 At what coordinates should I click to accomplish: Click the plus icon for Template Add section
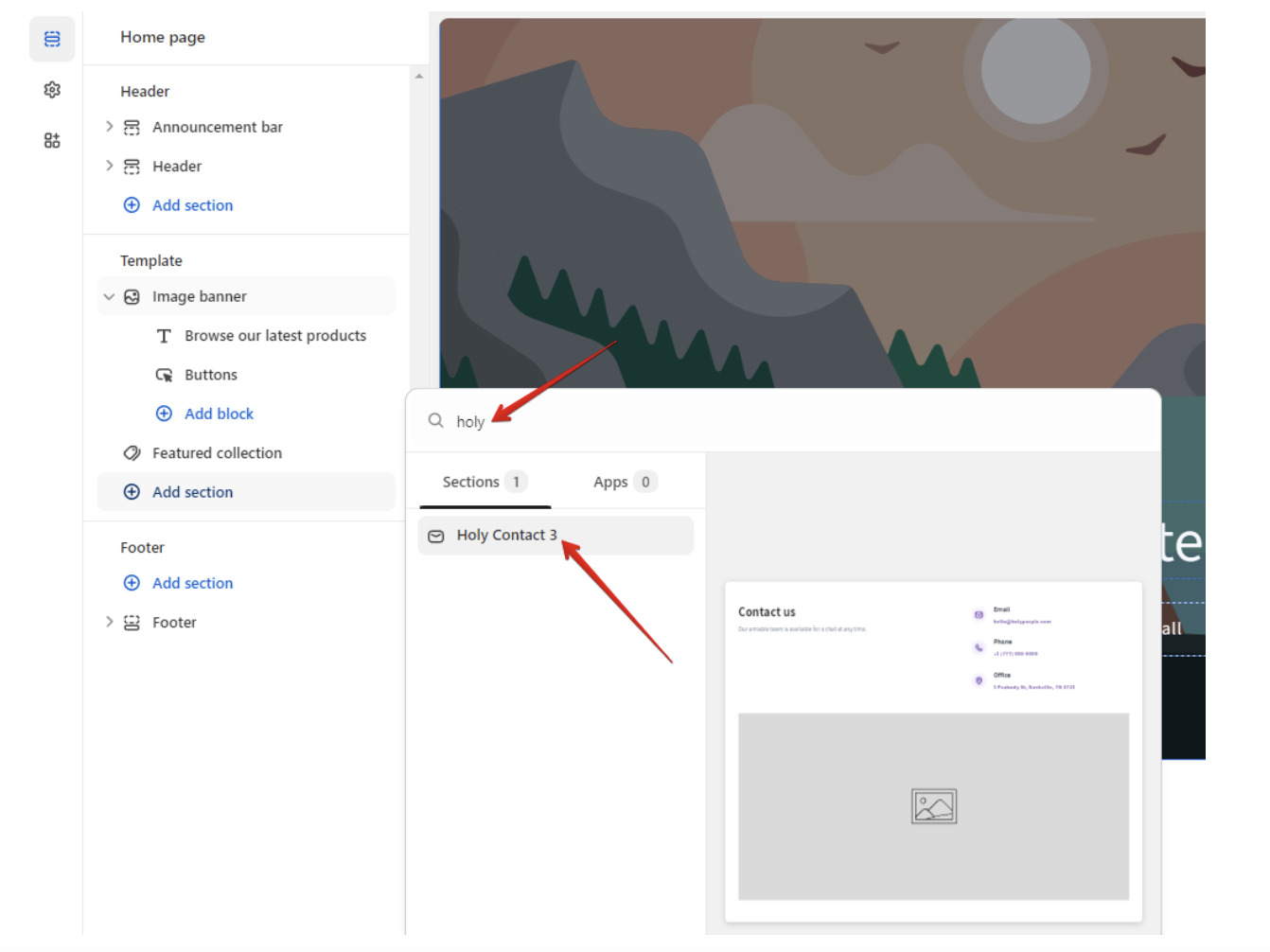132,492
